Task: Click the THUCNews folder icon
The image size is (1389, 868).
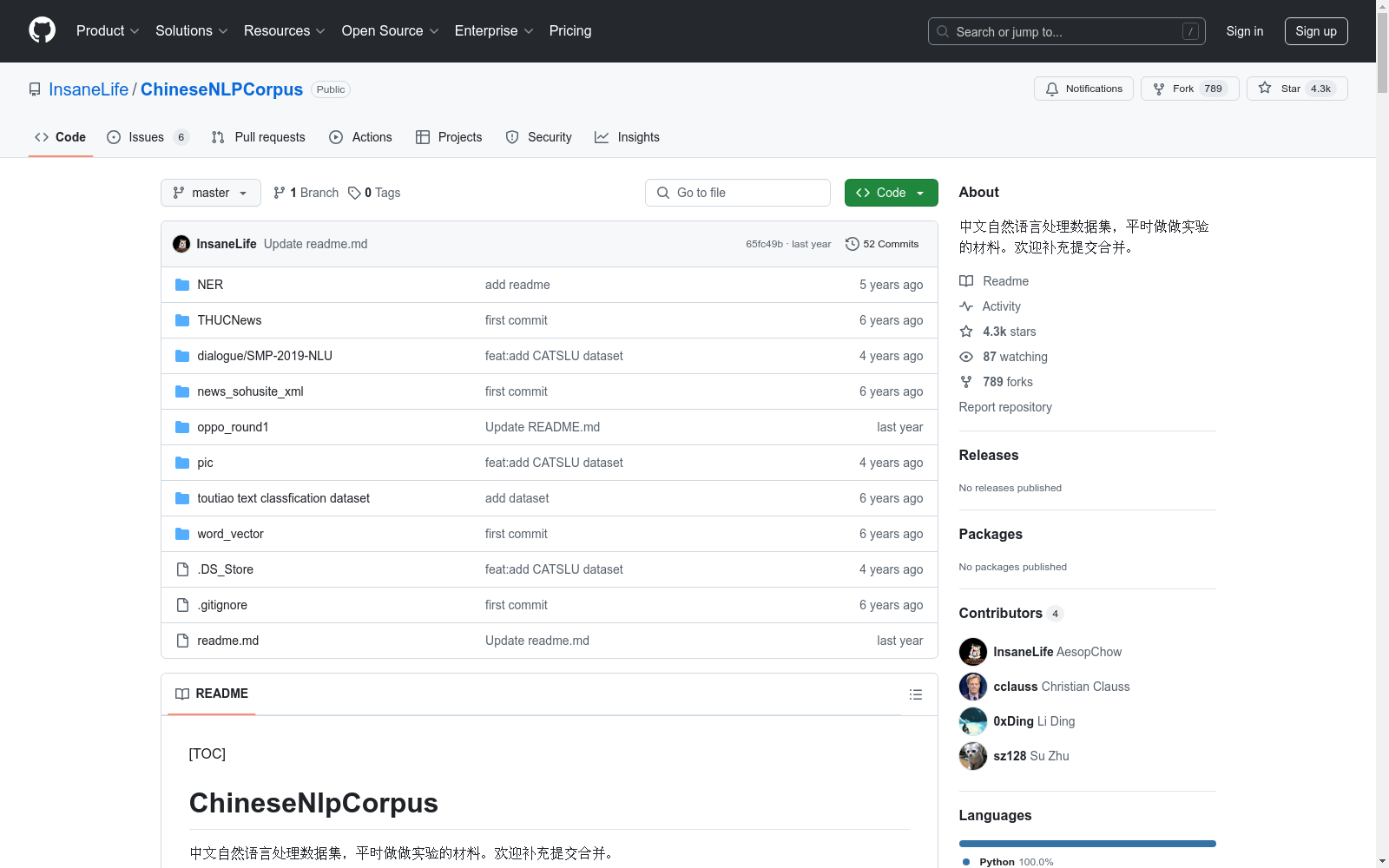Action: coord(182,320)
